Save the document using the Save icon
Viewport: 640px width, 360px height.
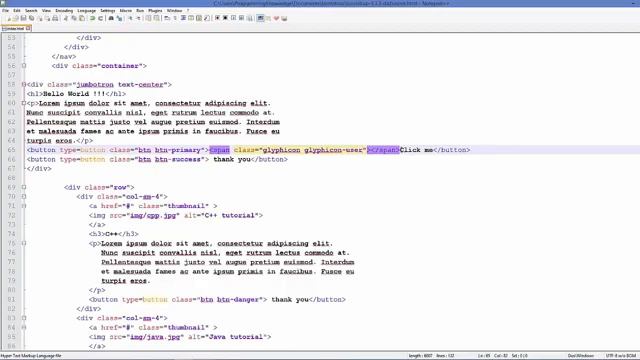pyautogui.click(x=23, y=18)
